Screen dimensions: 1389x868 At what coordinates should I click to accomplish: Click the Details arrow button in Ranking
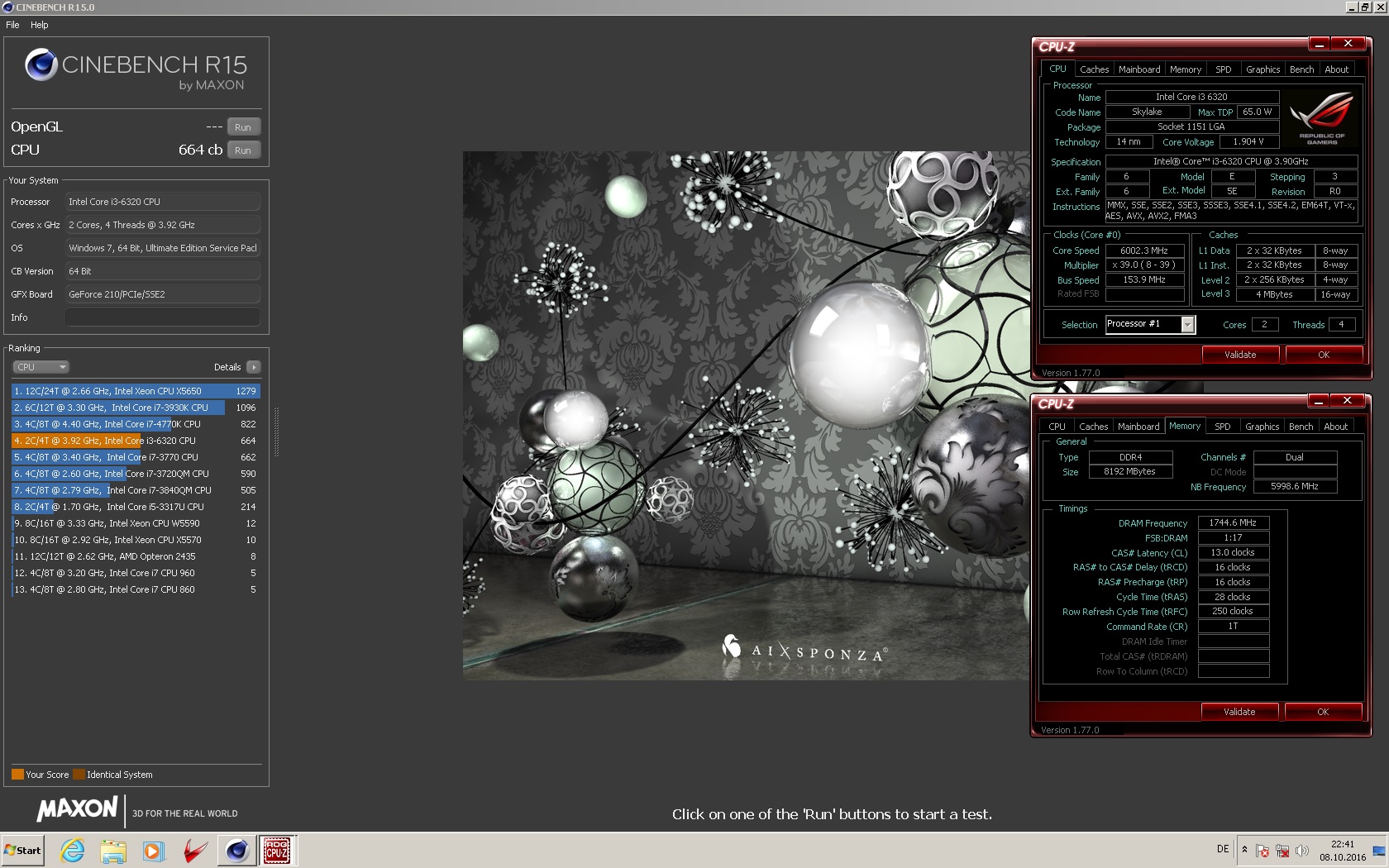[254, 367]
